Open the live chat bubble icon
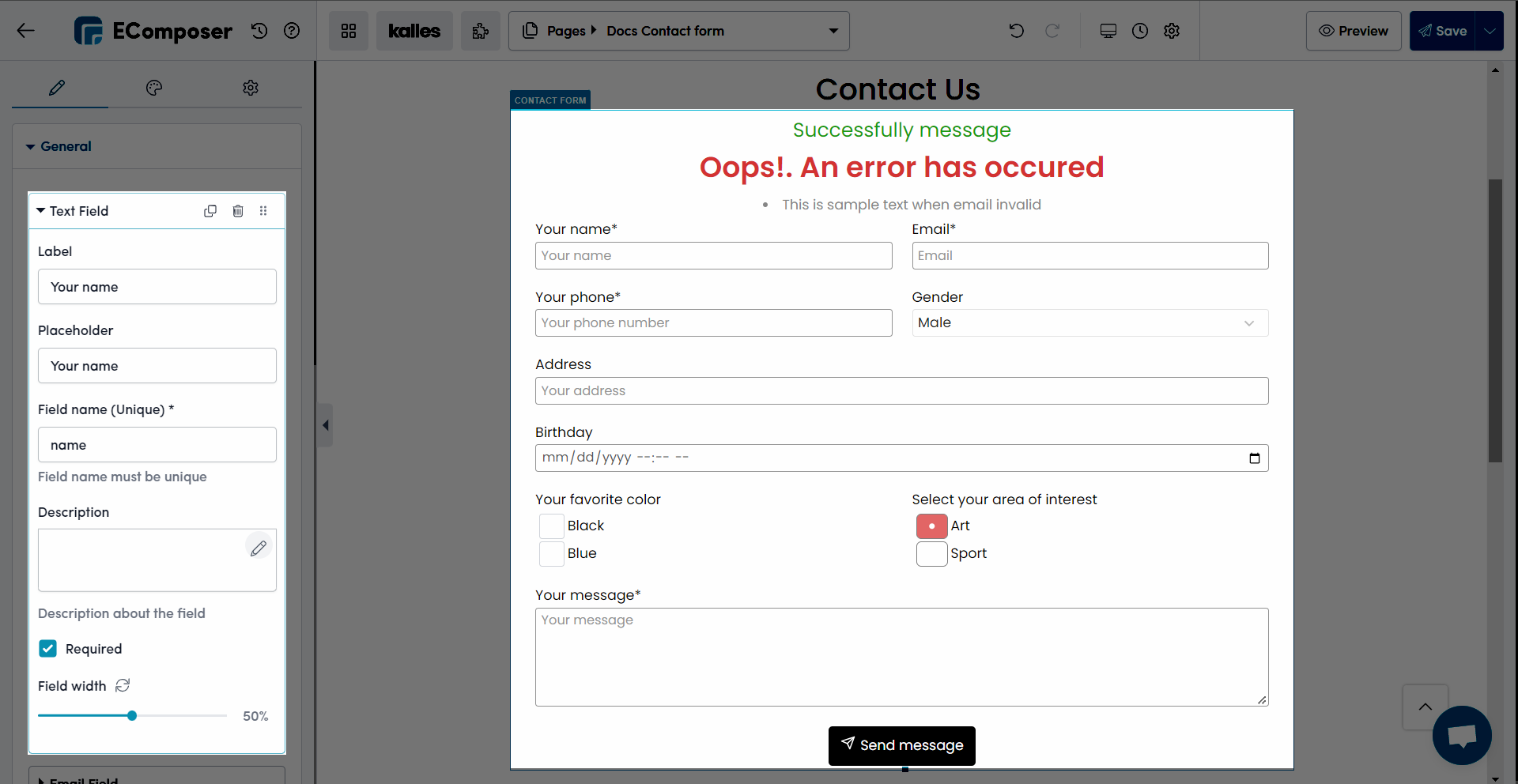 pyautogui.click(x=1462, y=736)
